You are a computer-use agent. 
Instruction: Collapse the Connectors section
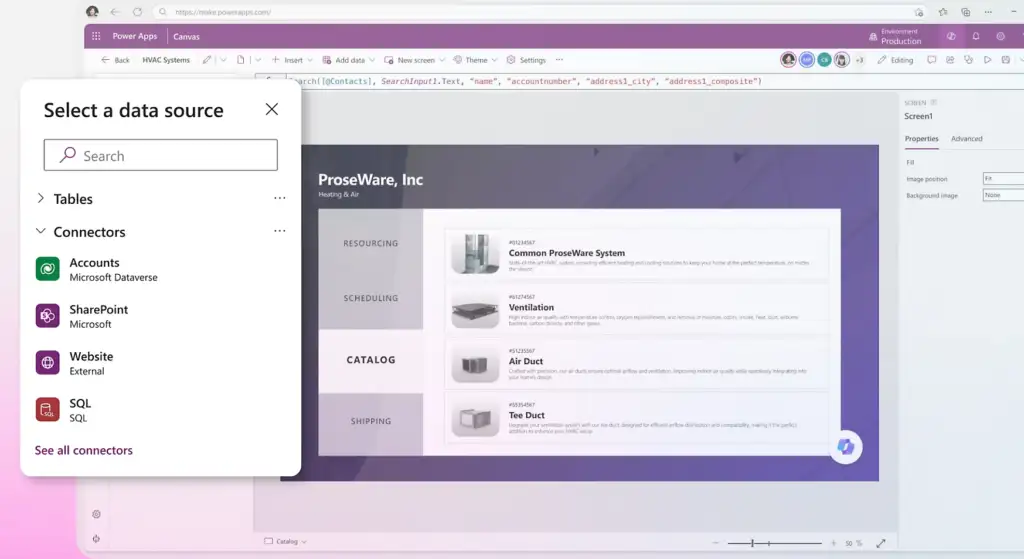pyautogui.click(x=40, y=231)
